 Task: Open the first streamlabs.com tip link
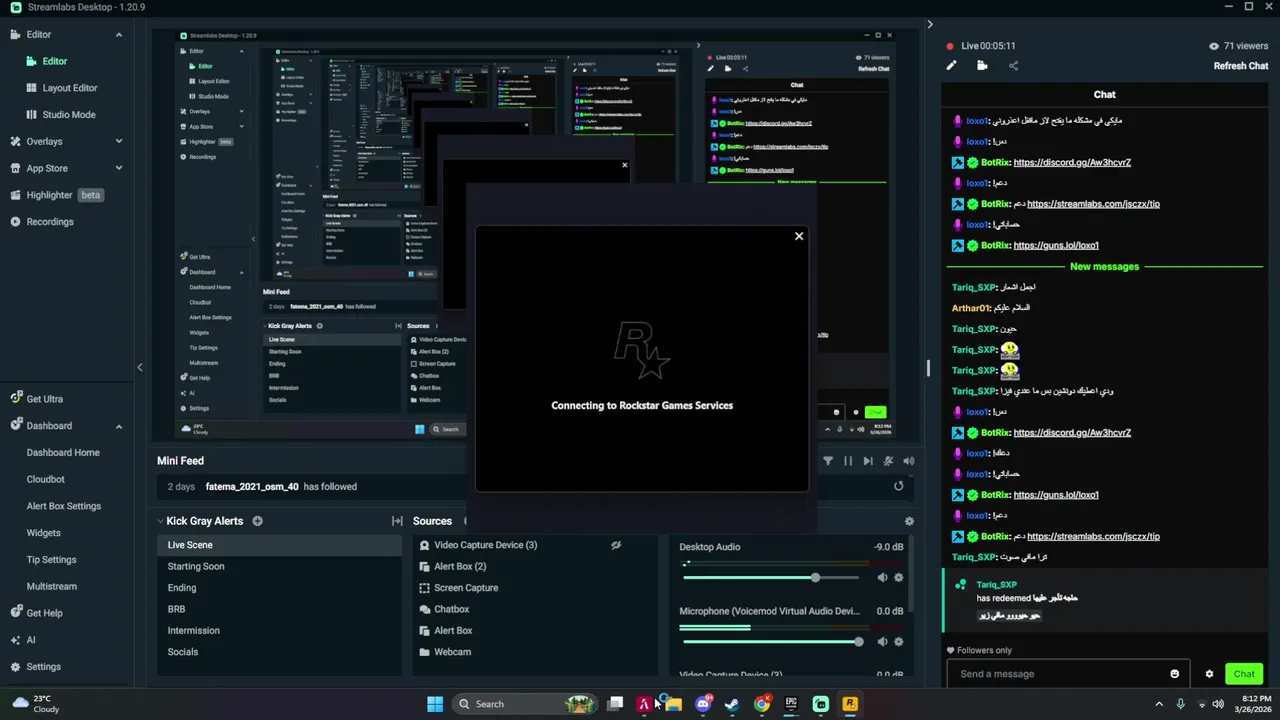point(1093,204)
